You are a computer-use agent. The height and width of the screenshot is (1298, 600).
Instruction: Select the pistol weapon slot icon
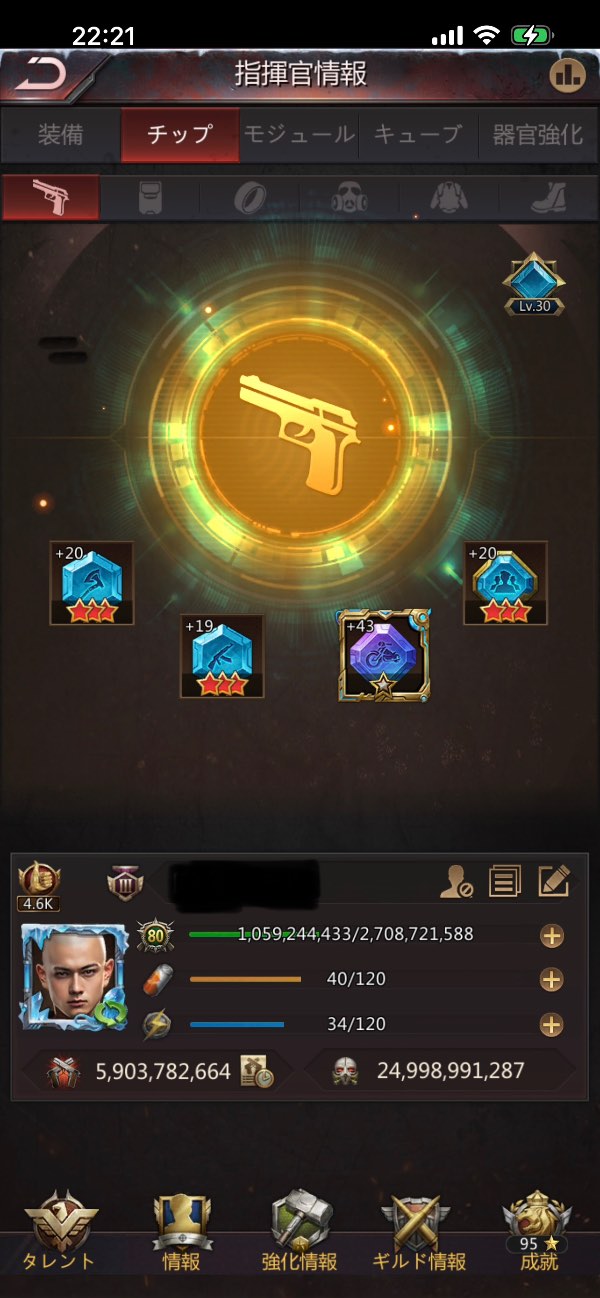tap(51, 197)
